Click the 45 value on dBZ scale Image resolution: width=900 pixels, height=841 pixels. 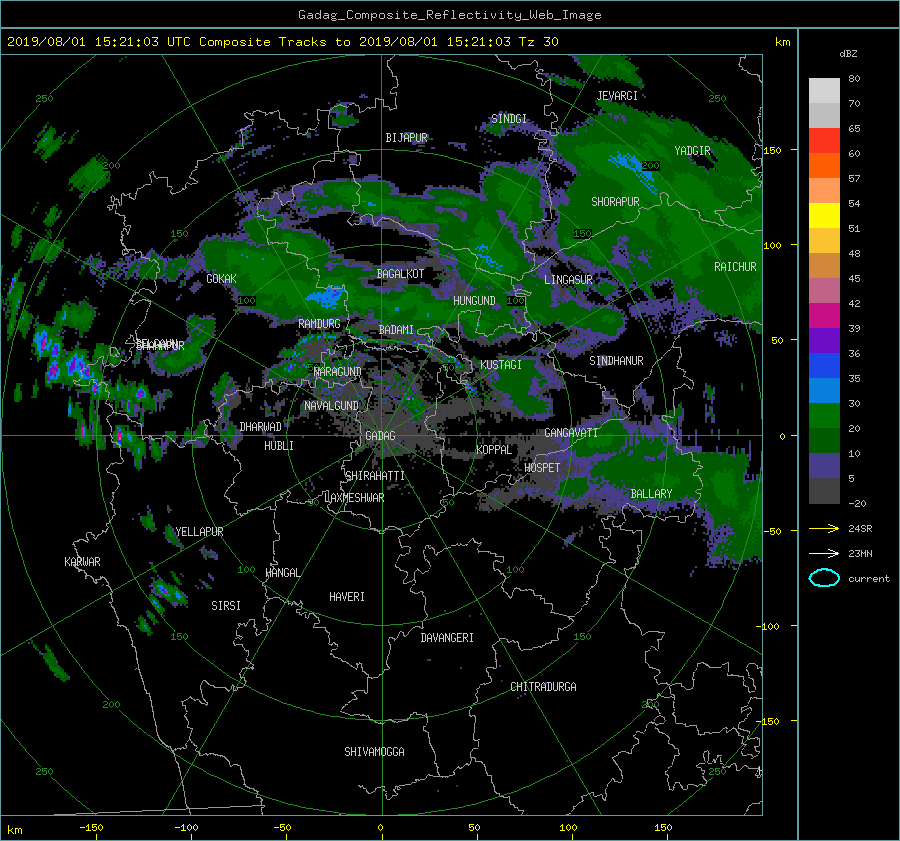(x=854, y=278)
